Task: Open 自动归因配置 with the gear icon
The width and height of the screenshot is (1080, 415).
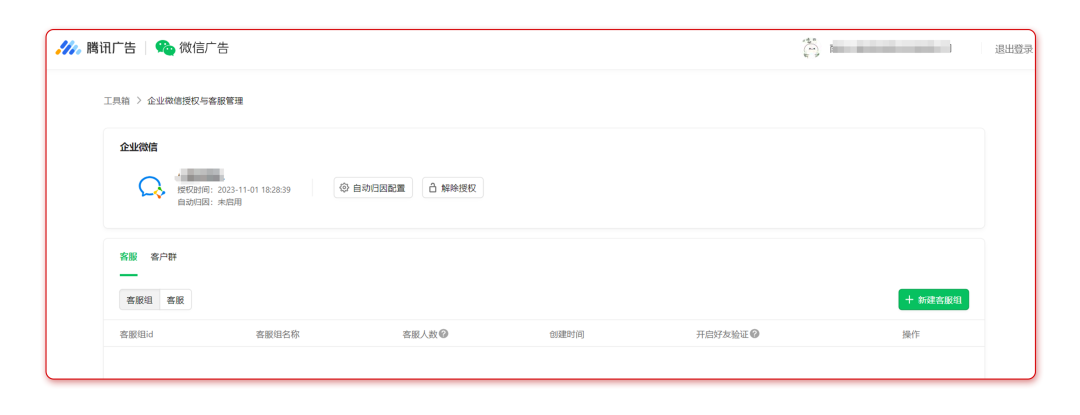Action: (x=373, y=188)
